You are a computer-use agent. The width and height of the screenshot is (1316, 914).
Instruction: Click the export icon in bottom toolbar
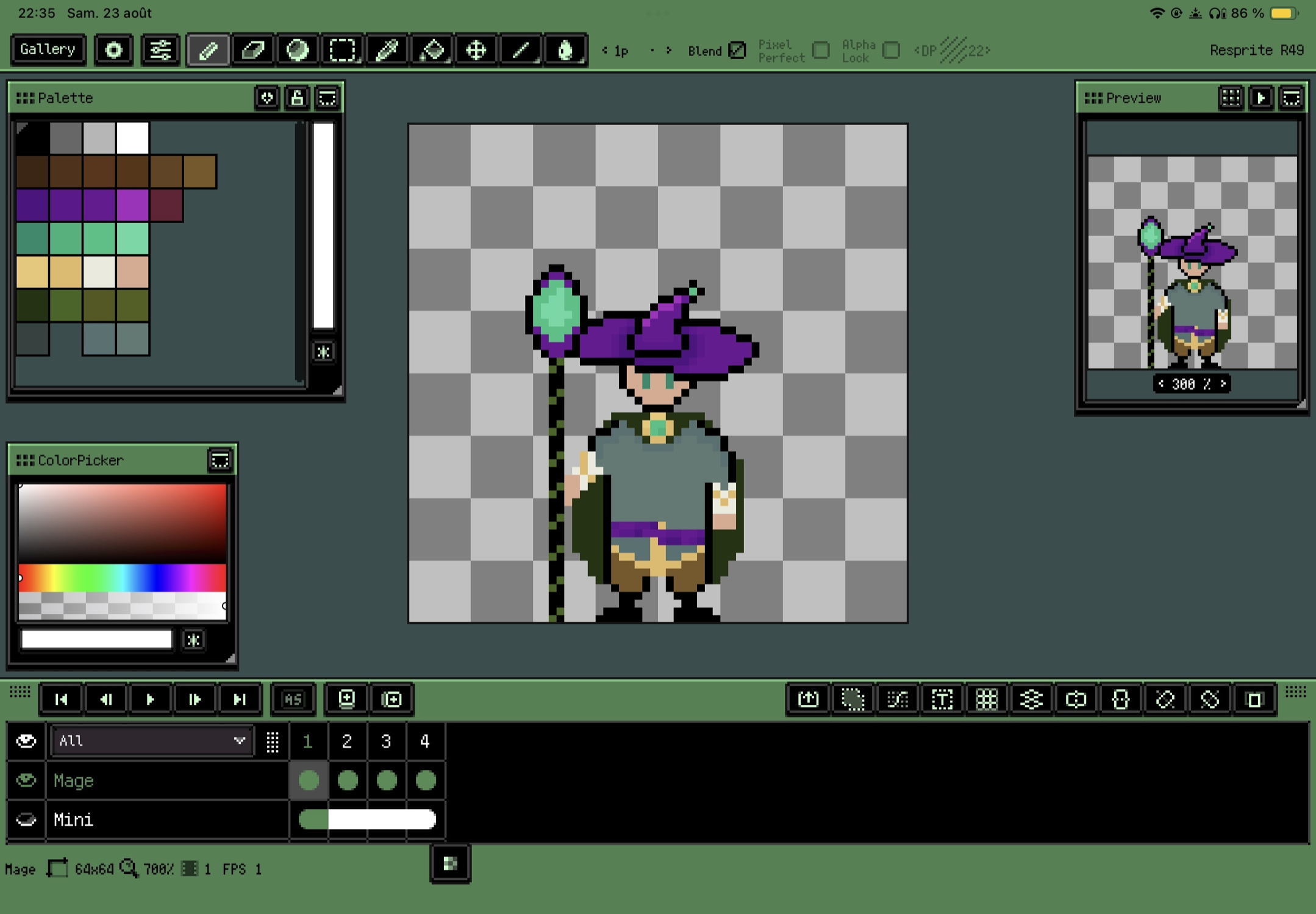click(x=809, y=699)
